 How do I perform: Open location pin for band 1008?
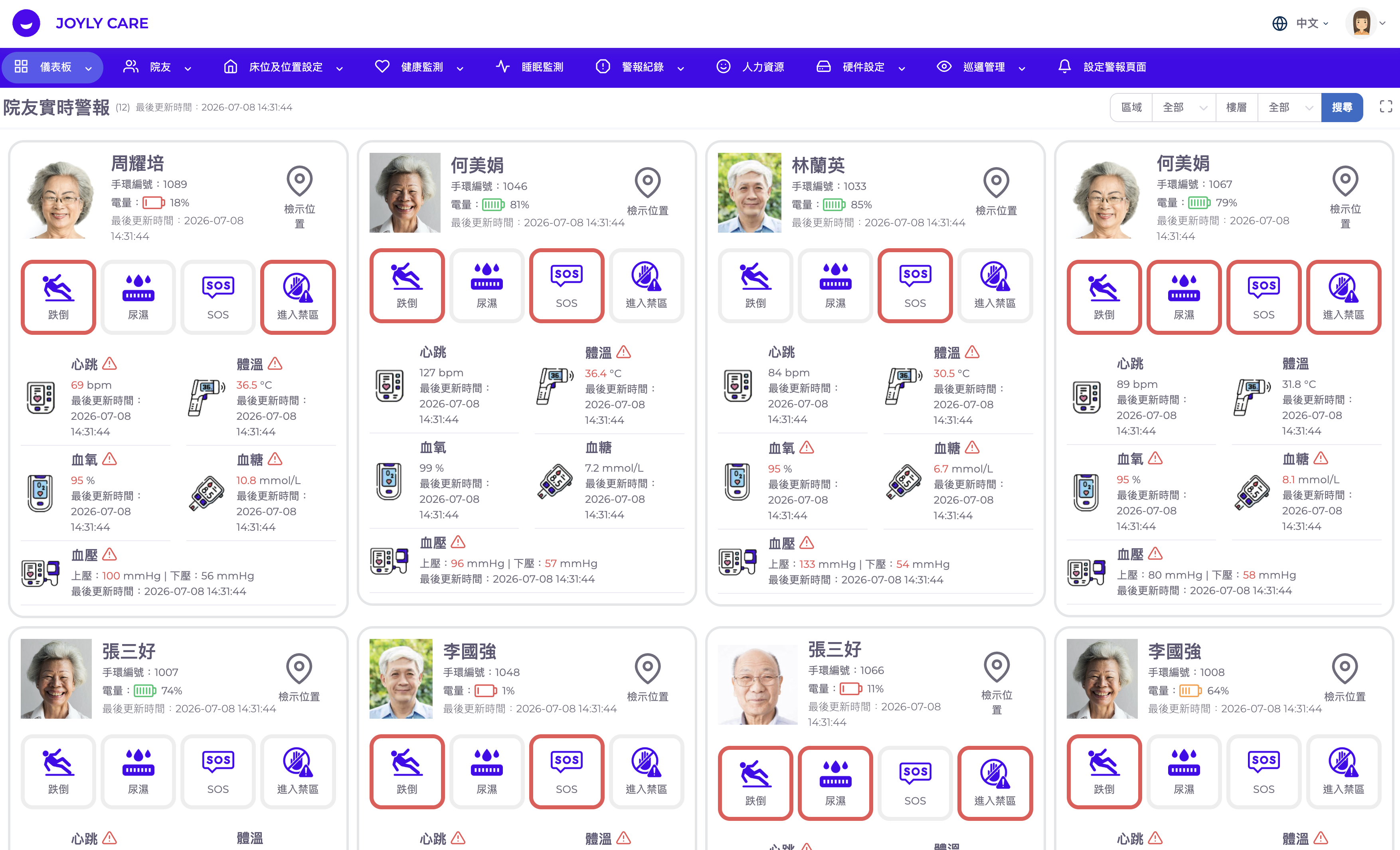1344,669
